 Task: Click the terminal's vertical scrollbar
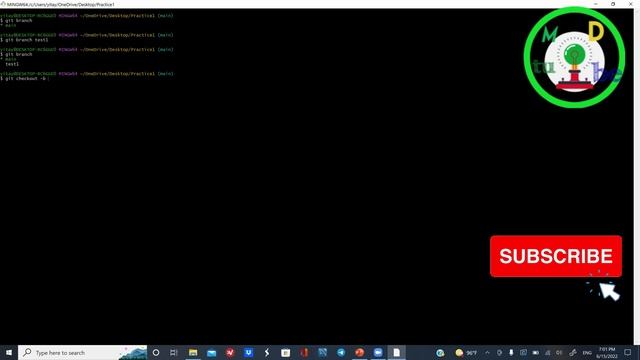pyautogui.click(x=636, y=177)
